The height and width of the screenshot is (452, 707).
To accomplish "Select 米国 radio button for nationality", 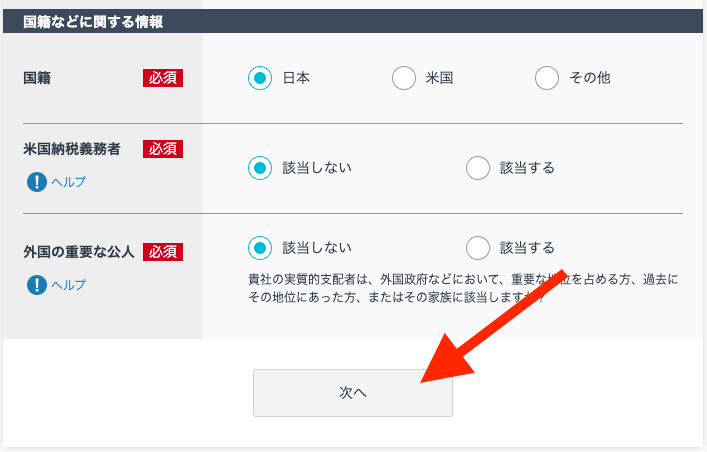I will [x=404, y=78].
